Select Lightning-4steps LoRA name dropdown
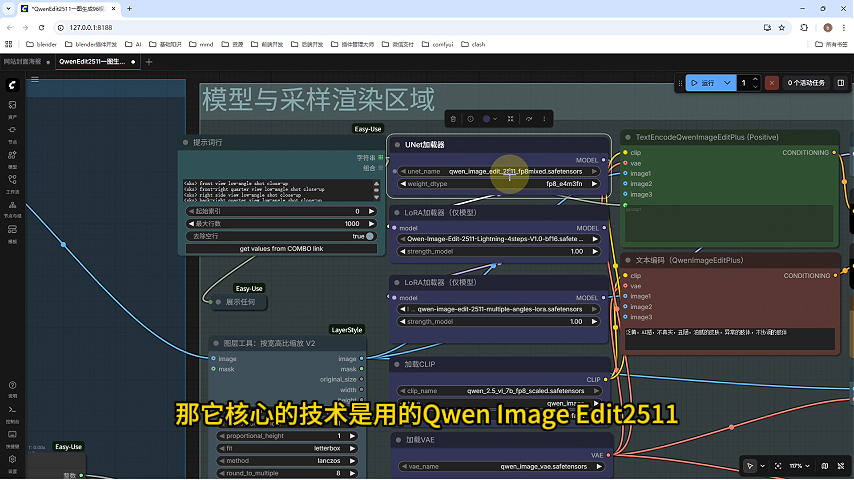The height and width of the screenshot is (480, 854). (498, 239)
